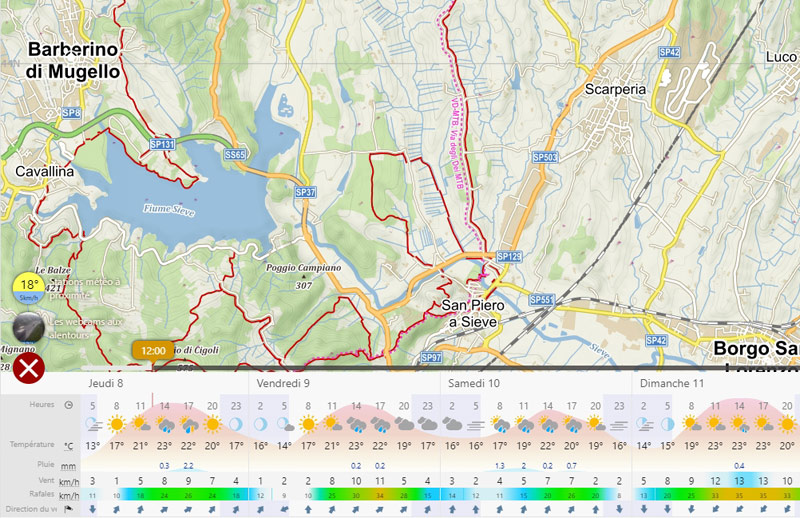Select the Jeudi 8 day header

point(106,383)
